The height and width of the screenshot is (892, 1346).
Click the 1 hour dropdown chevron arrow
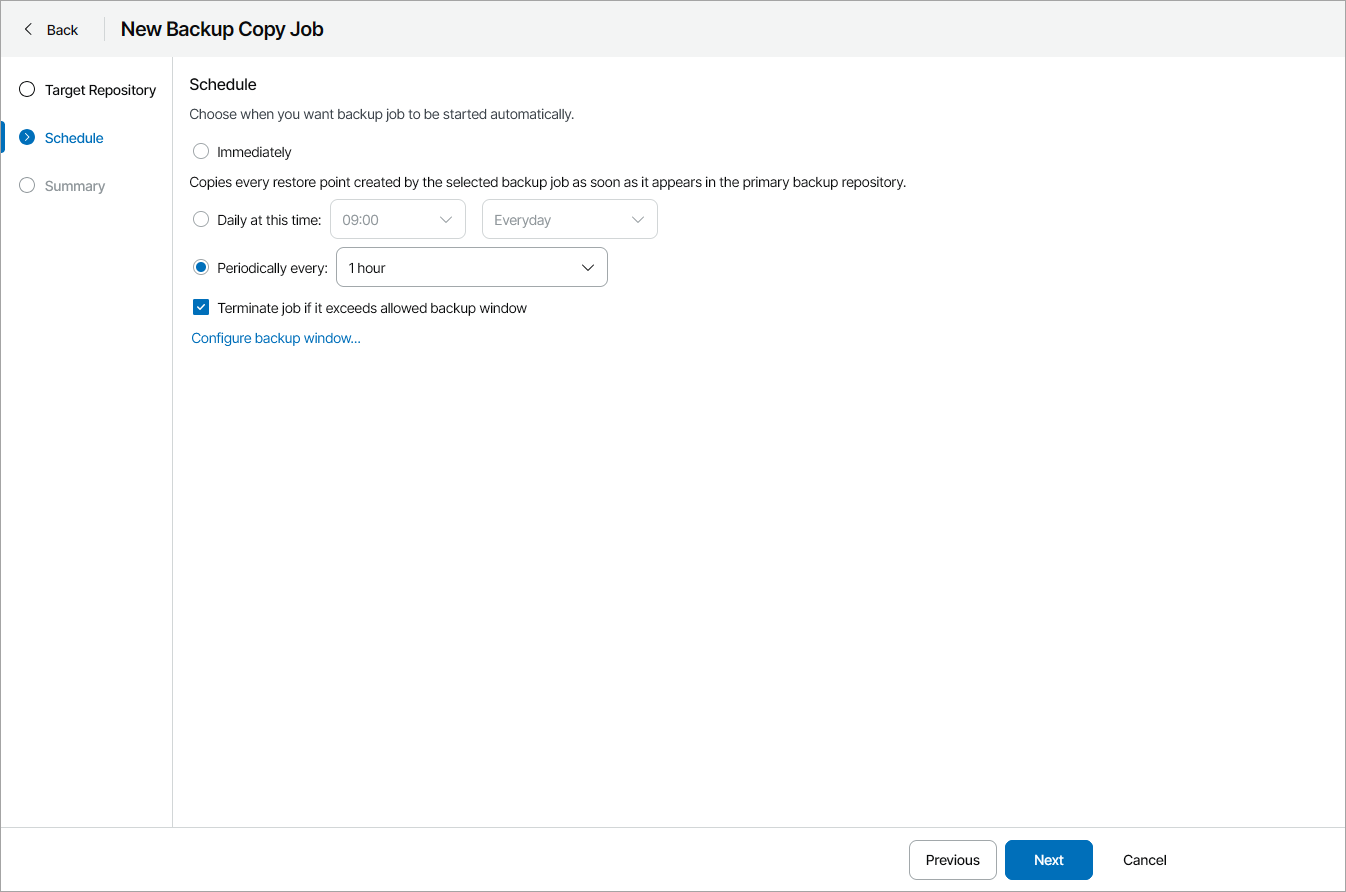tap(588, 268)
